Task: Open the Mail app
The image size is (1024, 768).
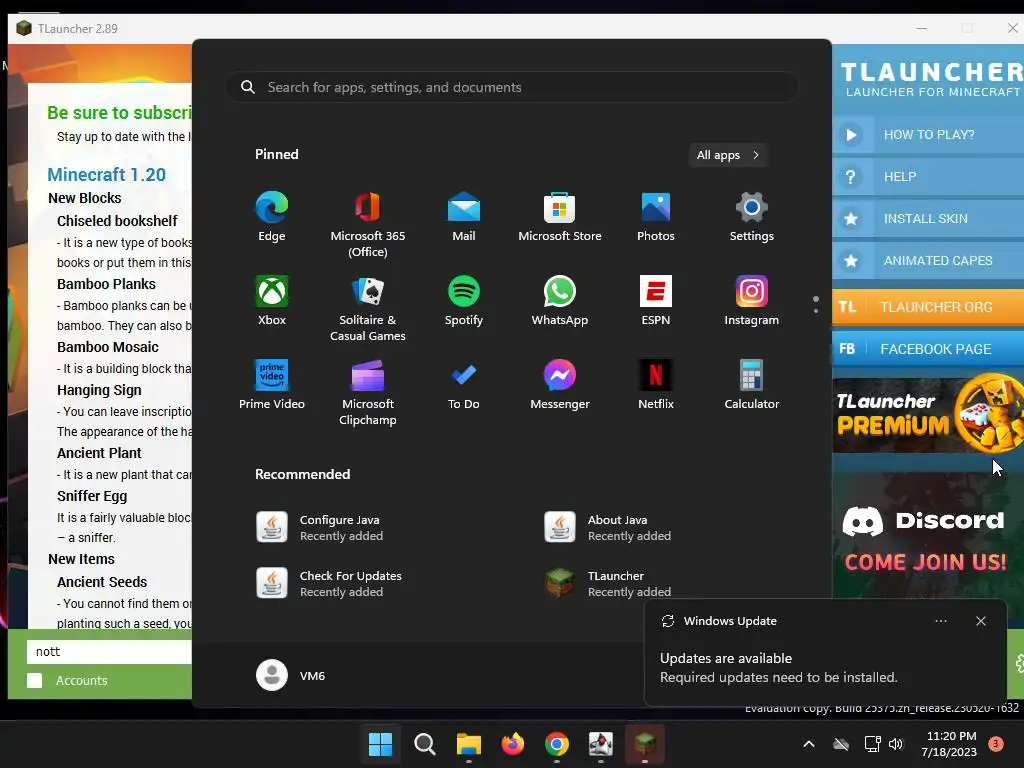Action: coord(464,217)
